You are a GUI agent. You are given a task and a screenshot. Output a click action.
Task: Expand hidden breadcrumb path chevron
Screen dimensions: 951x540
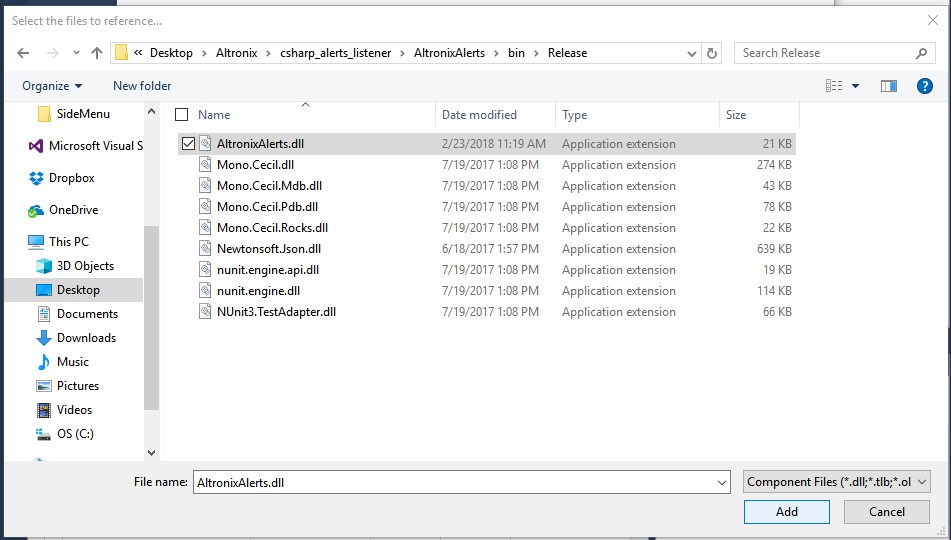click(x=138, y=53)
